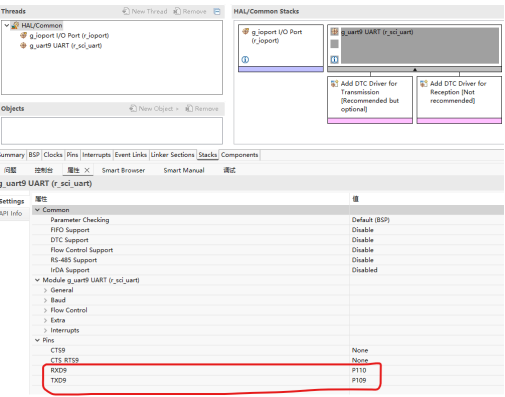The width and height of the screenshot is (505, 397).
Task: Switch to the 控制台 console view
Action: [44, 170]
